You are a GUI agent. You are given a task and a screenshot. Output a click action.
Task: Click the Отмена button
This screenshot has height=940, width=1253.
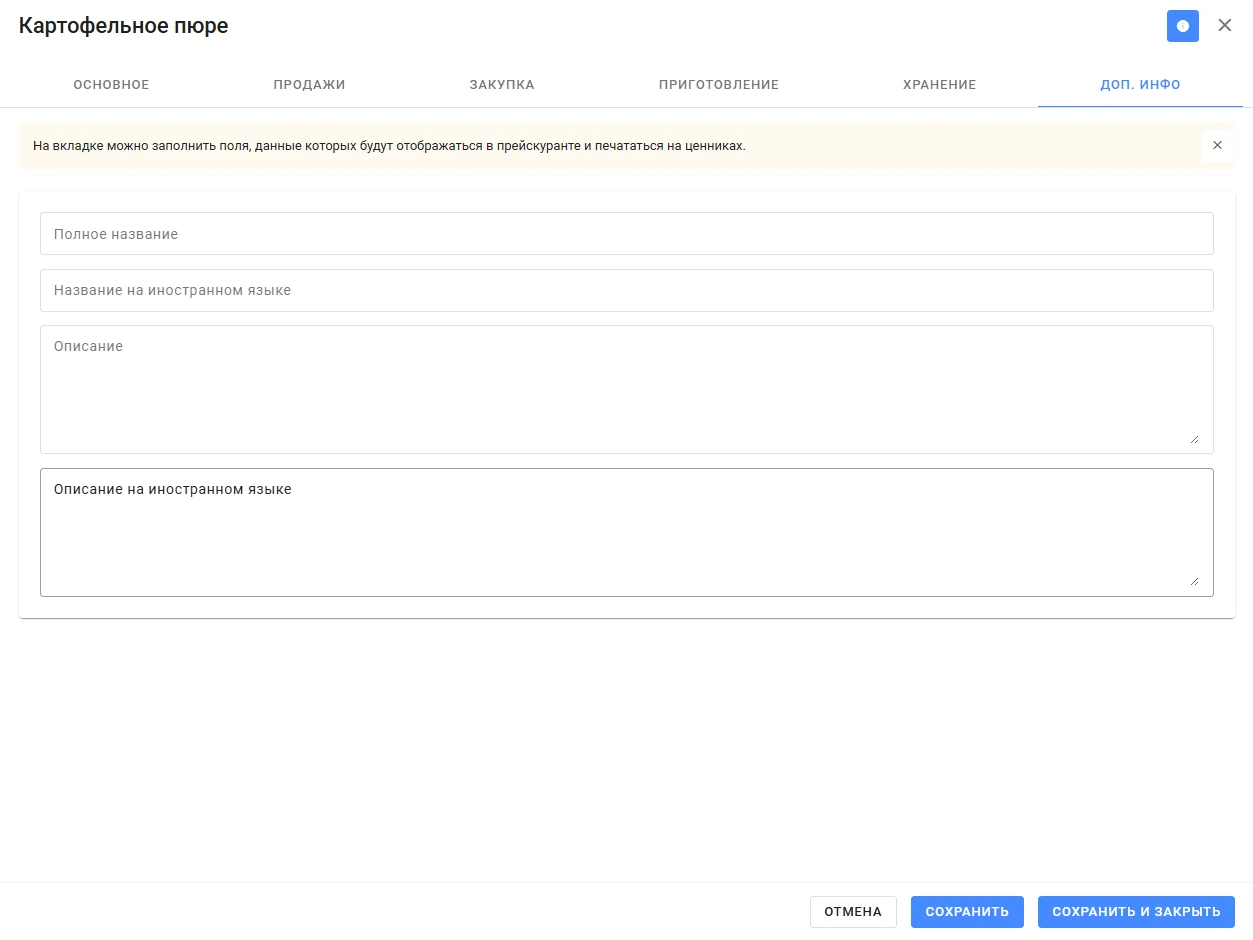pyautogui.click(x=853, y=912)
